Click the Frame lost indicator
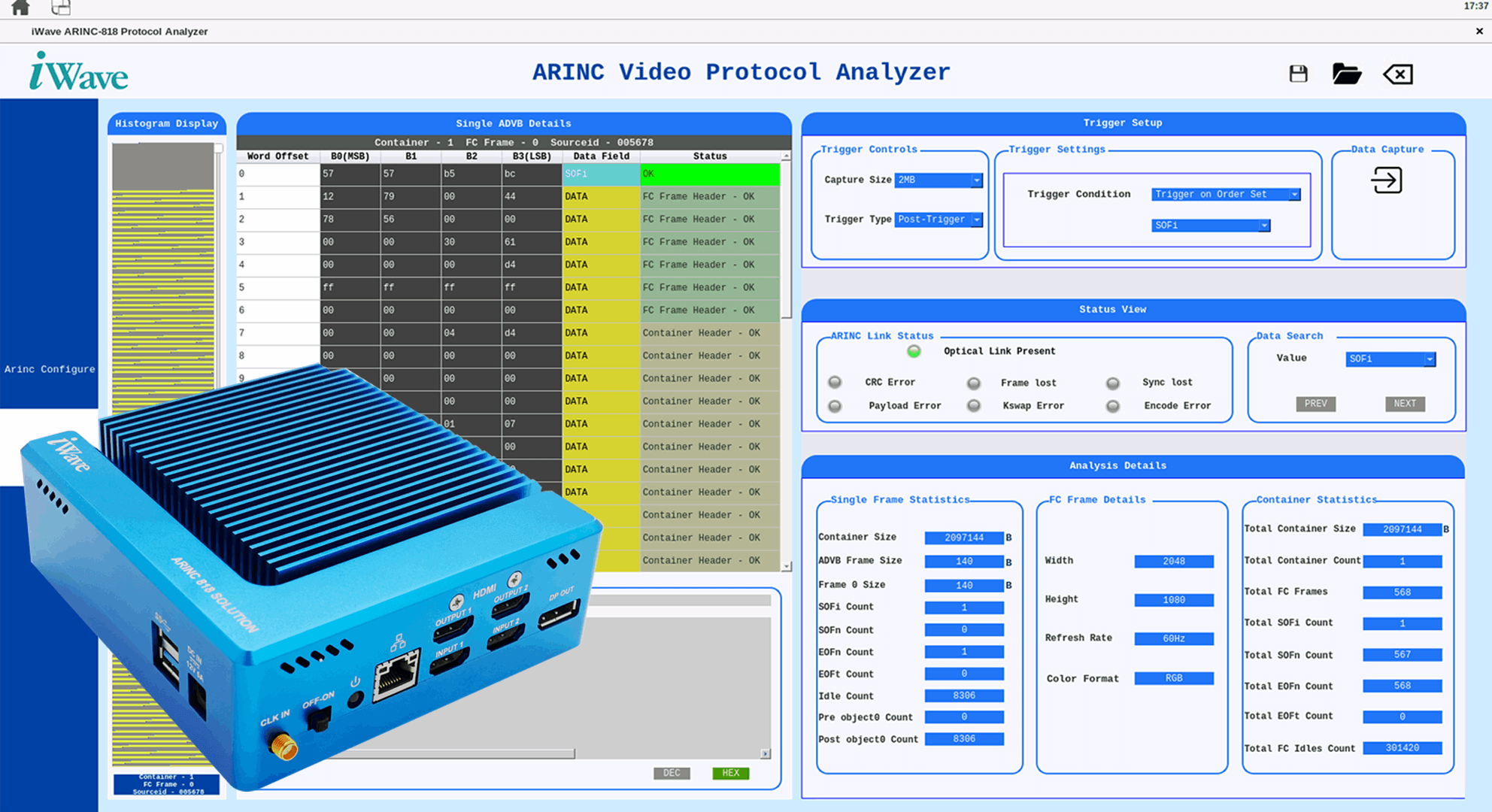 974,383
